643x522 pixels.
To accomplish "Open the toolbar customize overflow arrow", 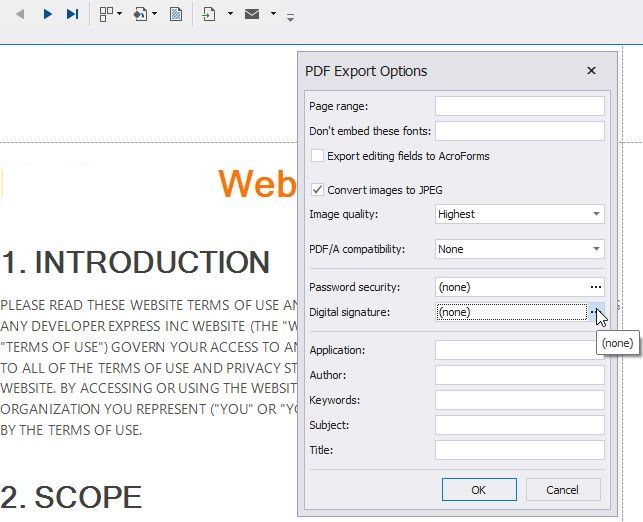I will pyautogui.click(x=290, y=17).
